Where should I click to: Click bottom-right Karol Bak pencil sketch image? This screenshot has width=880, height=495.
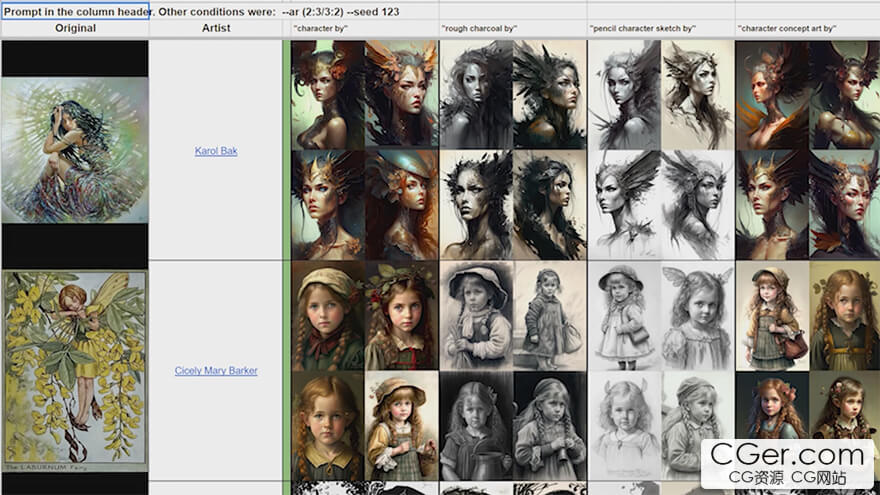tap(697, 205)
